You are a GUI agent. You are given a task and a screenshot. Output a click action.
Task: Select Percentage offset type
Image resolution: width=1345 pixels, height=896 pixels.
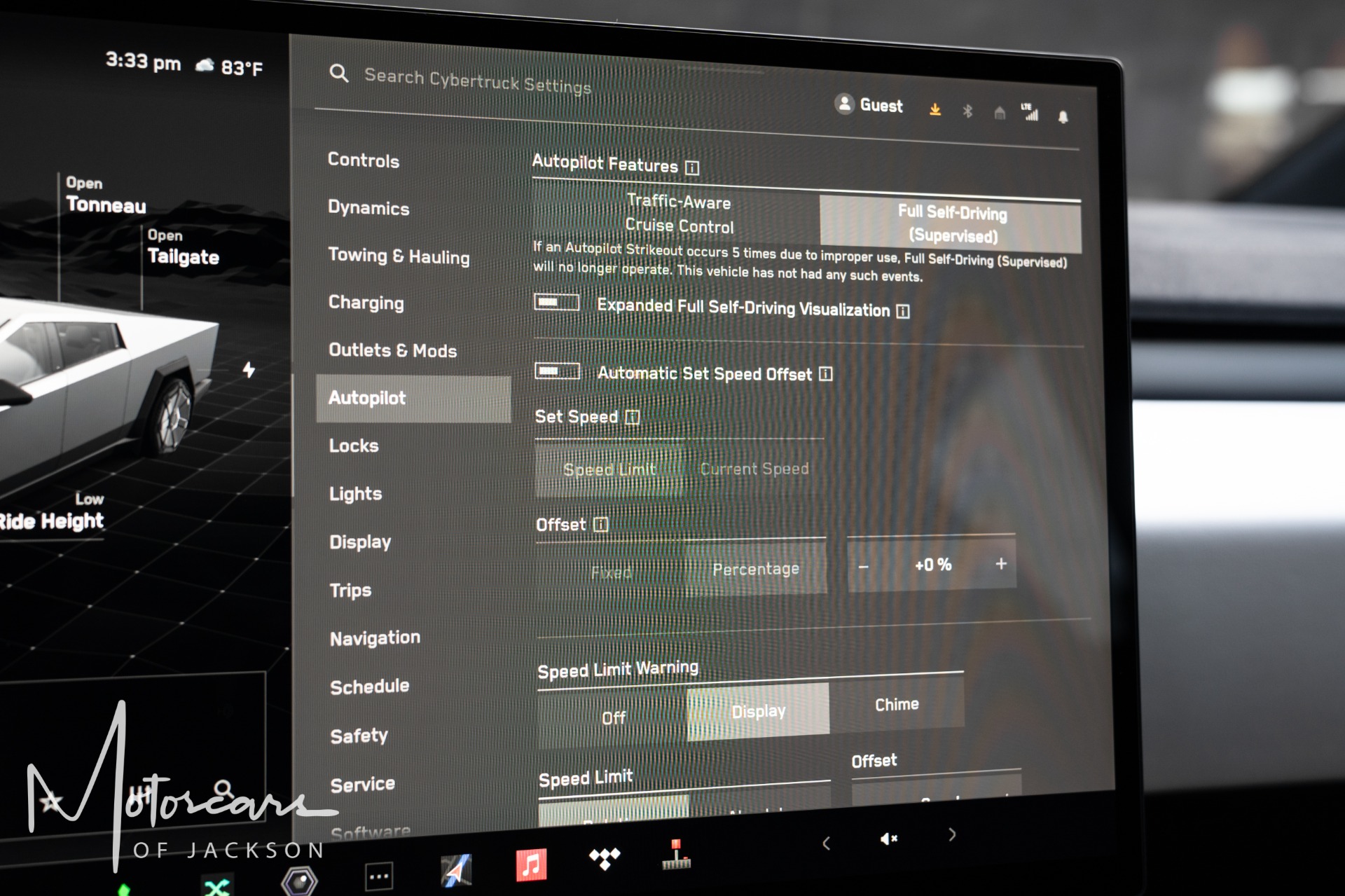click(756, 569)
